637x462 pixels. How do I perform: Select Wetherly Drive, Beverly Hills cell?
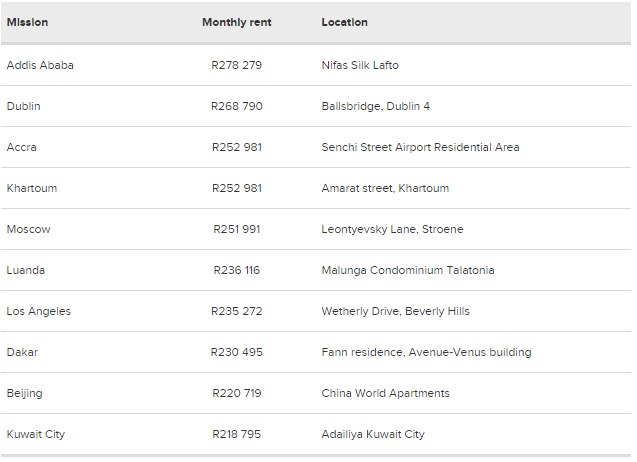[395, 311]
